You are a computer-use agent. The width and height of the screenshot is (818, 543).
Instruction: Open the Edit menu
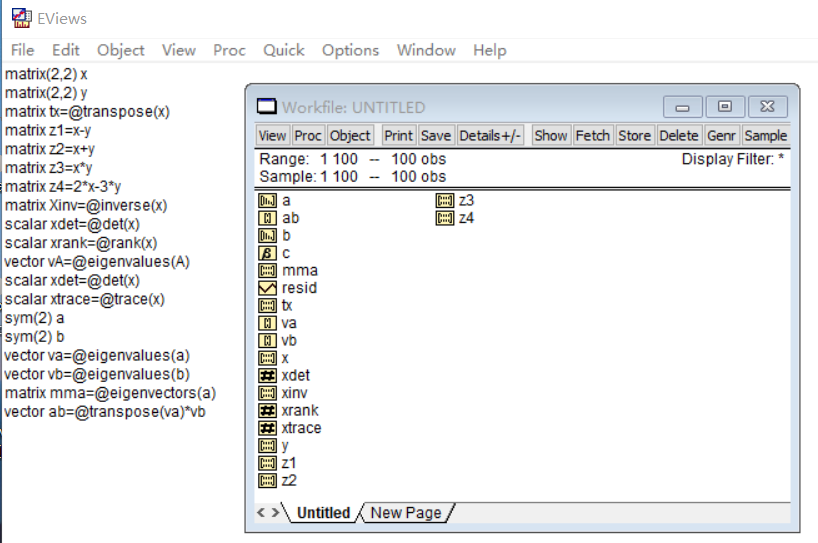[x=66, y=50]
